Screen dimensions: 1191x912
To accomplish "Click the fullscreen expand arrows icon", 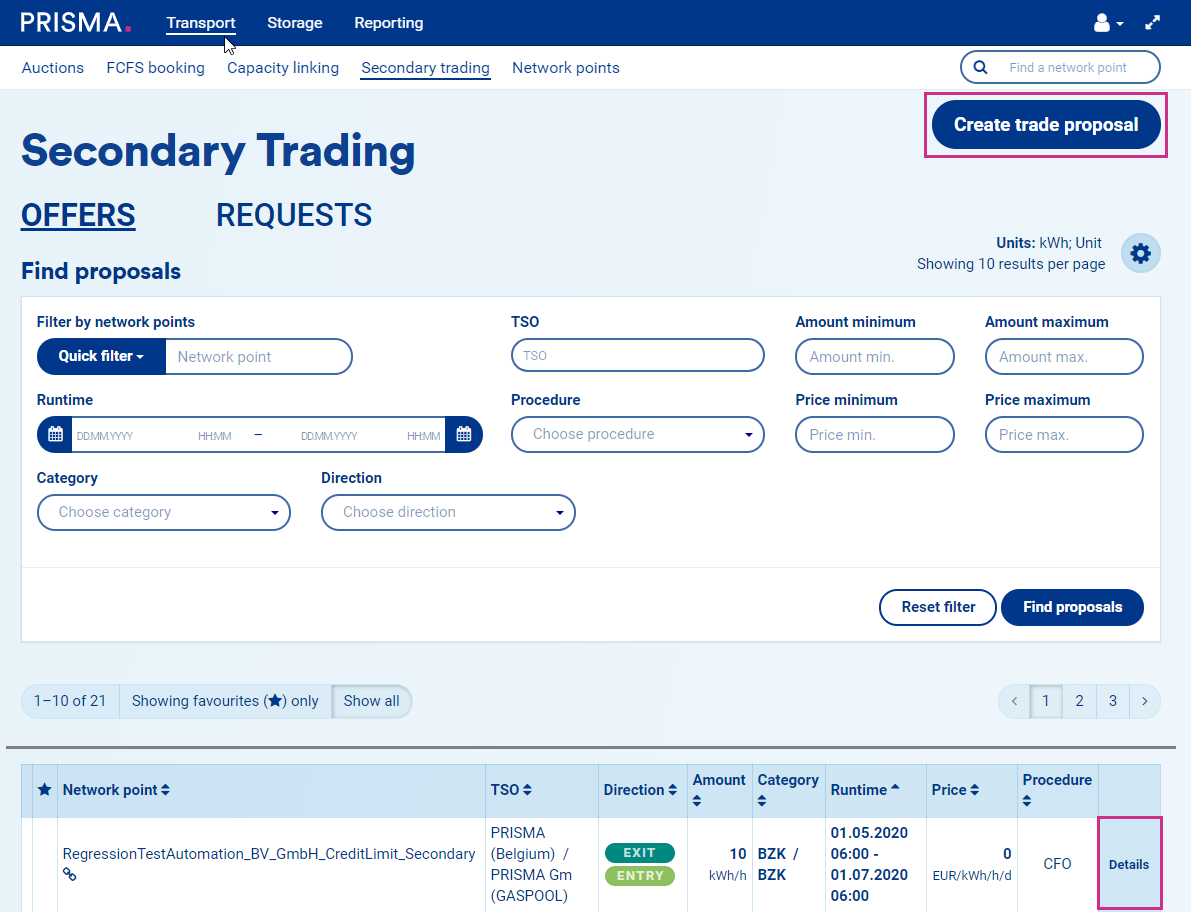I will point(1152,22).
